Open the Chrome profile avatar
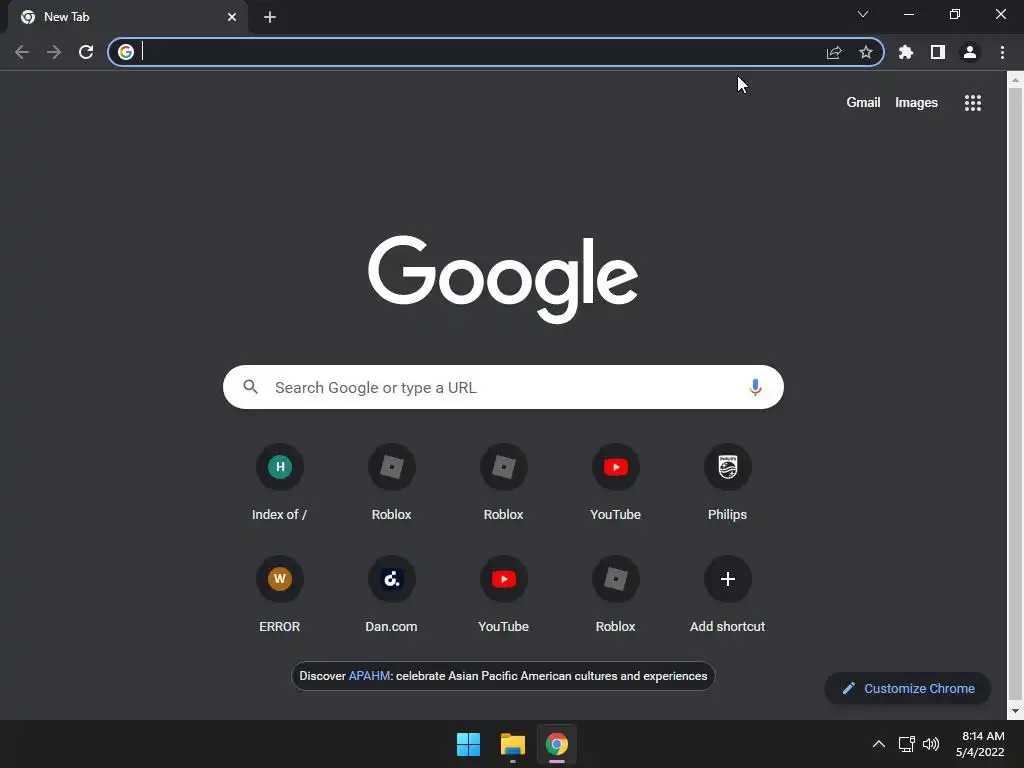The width and height of the screenshot is (1024, 768). tap(970, 52)
